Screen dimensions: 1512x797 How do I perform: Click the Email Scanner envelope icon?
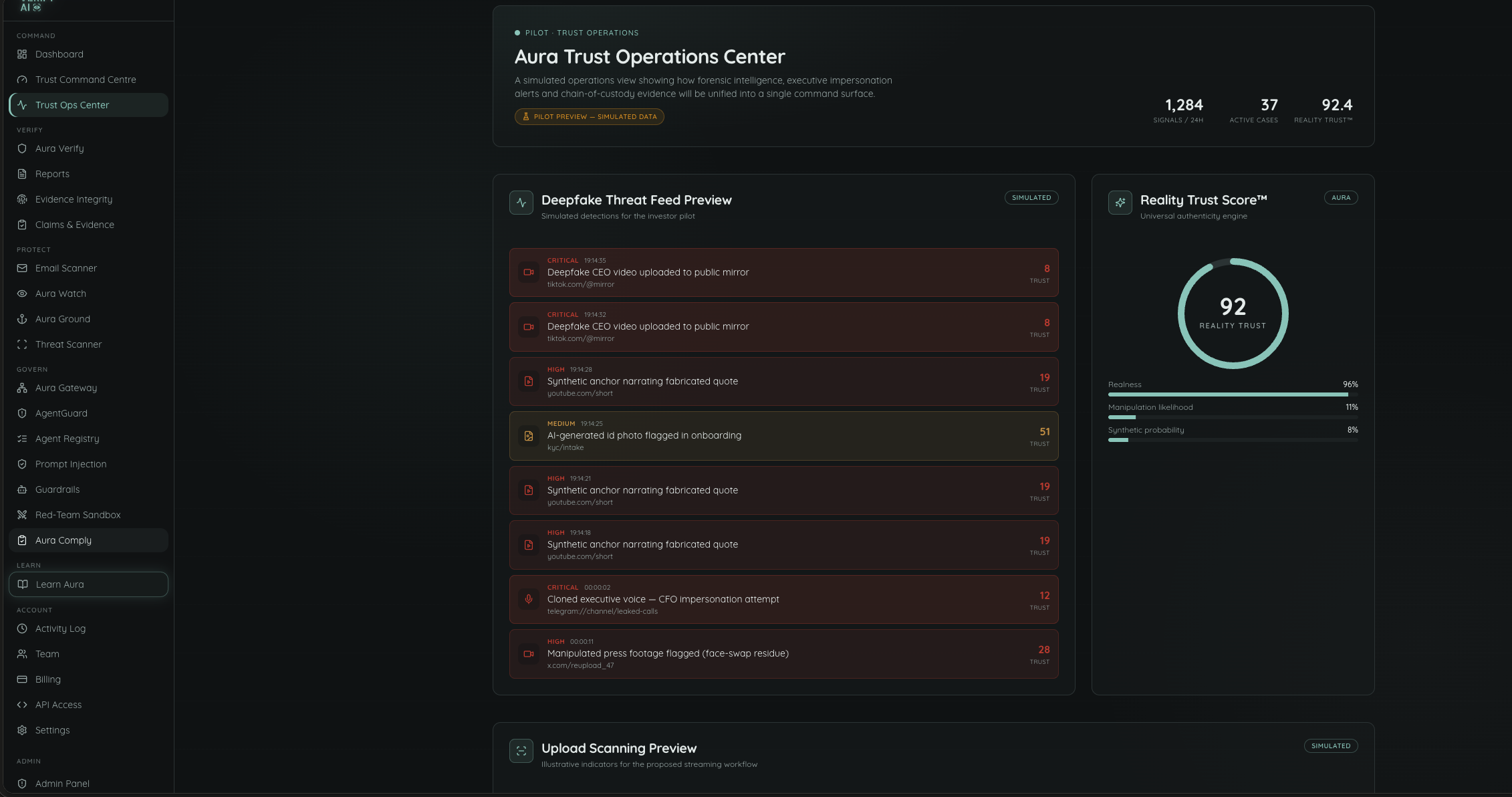pyautogui.click(x=22, y=268)
